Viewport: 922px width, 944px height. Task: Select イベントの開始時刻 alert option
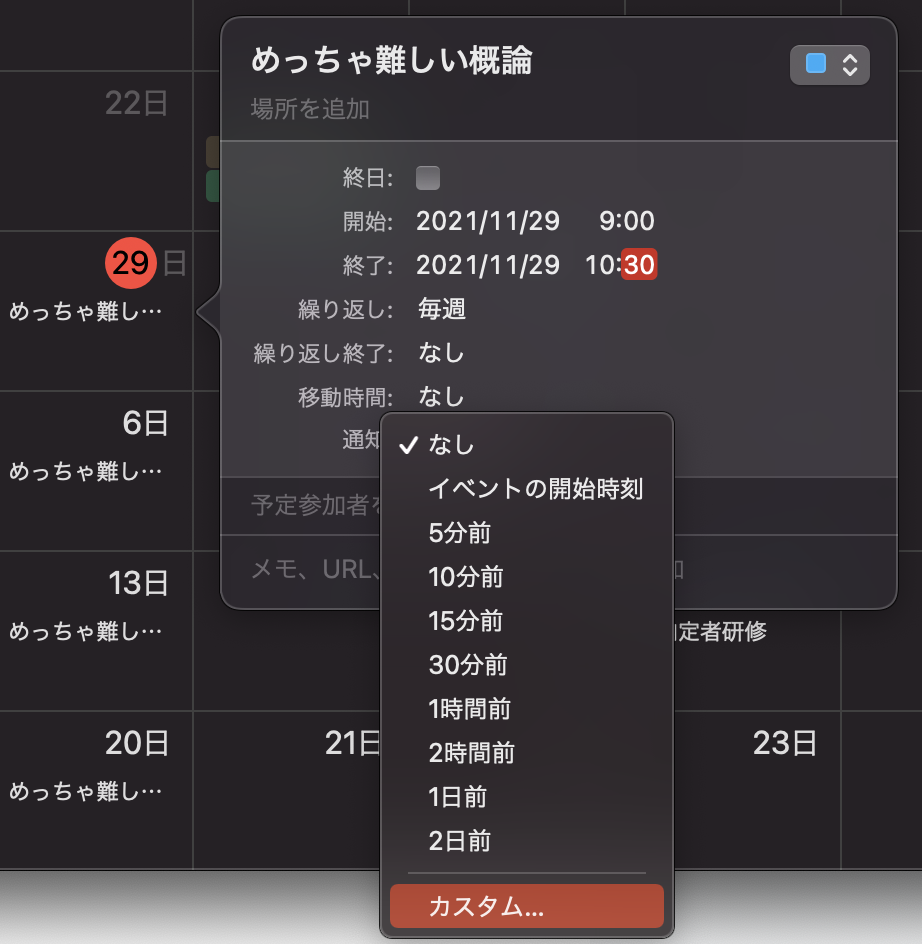coord(535,489)
